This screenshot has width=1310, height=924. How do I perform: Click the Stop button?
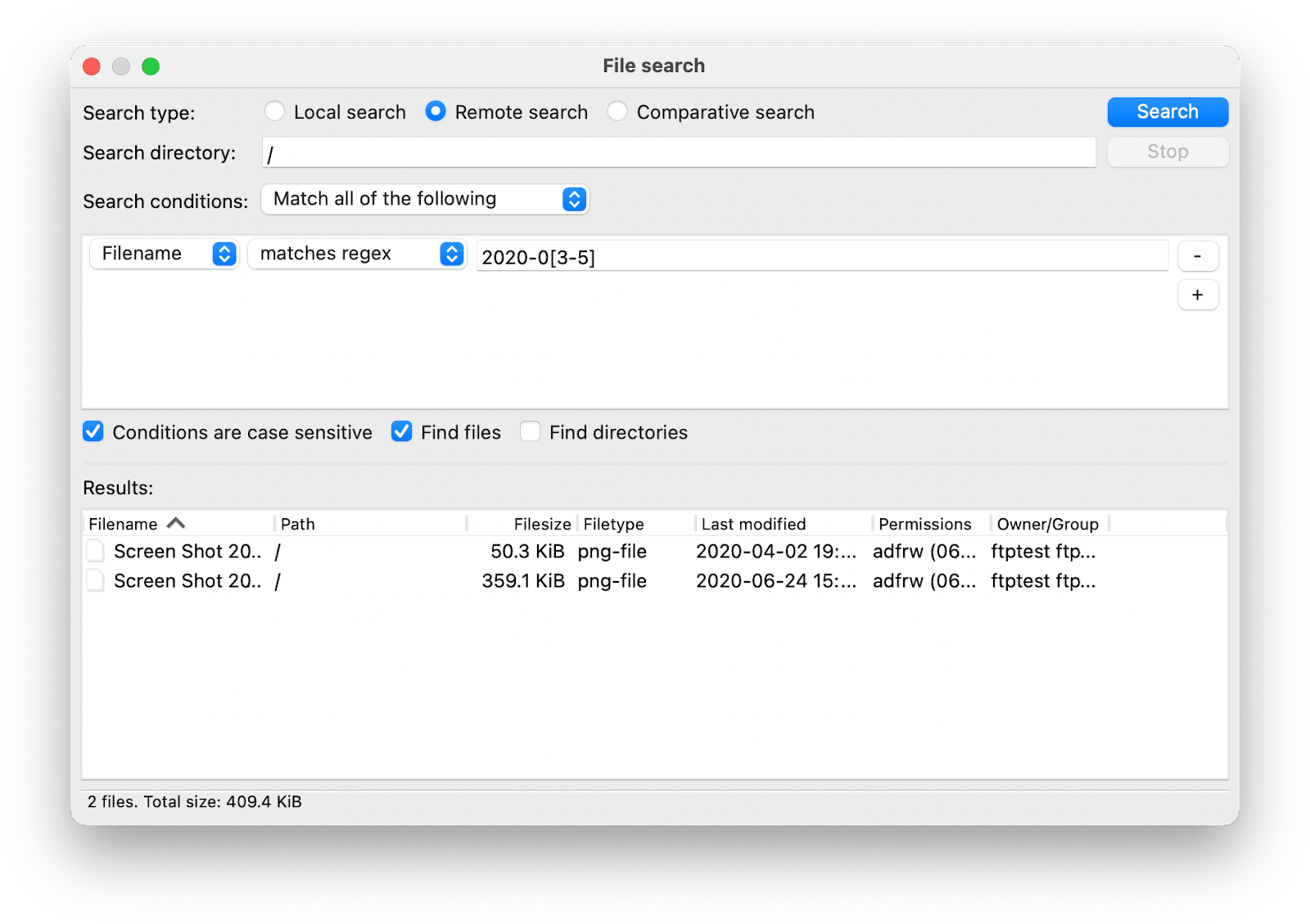tap(1168, 152)
